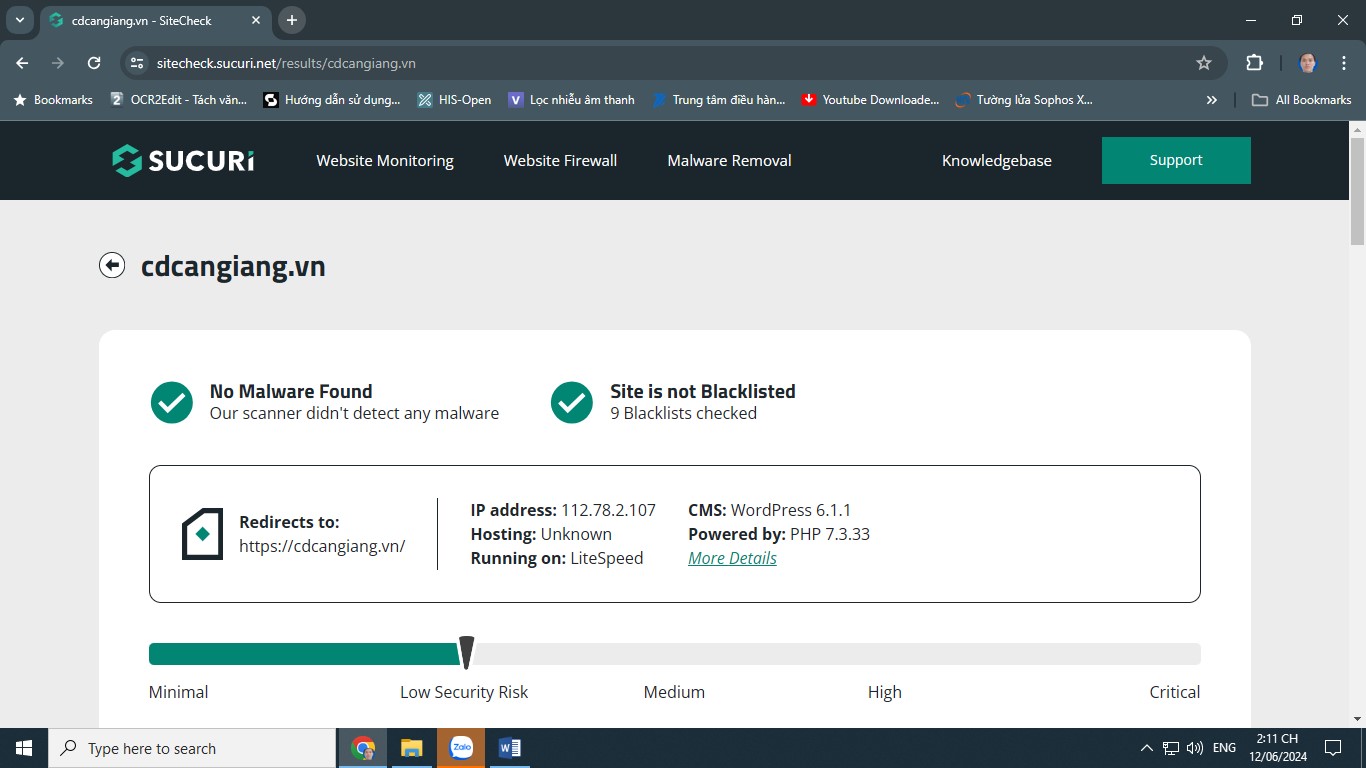Screen dimensions: 1366x768
Task: Open the Chrome profile avatar
Action: 1308,63
